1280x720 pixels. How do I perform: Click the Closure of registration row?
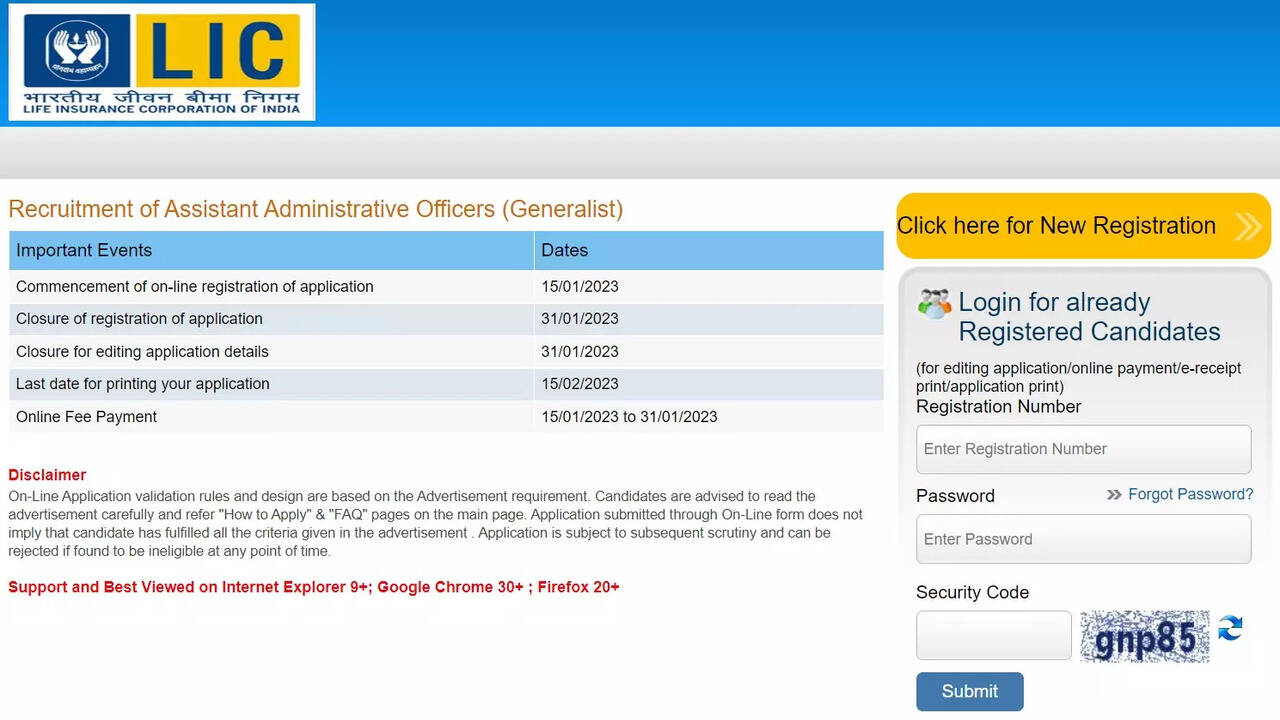coord(139,318)
